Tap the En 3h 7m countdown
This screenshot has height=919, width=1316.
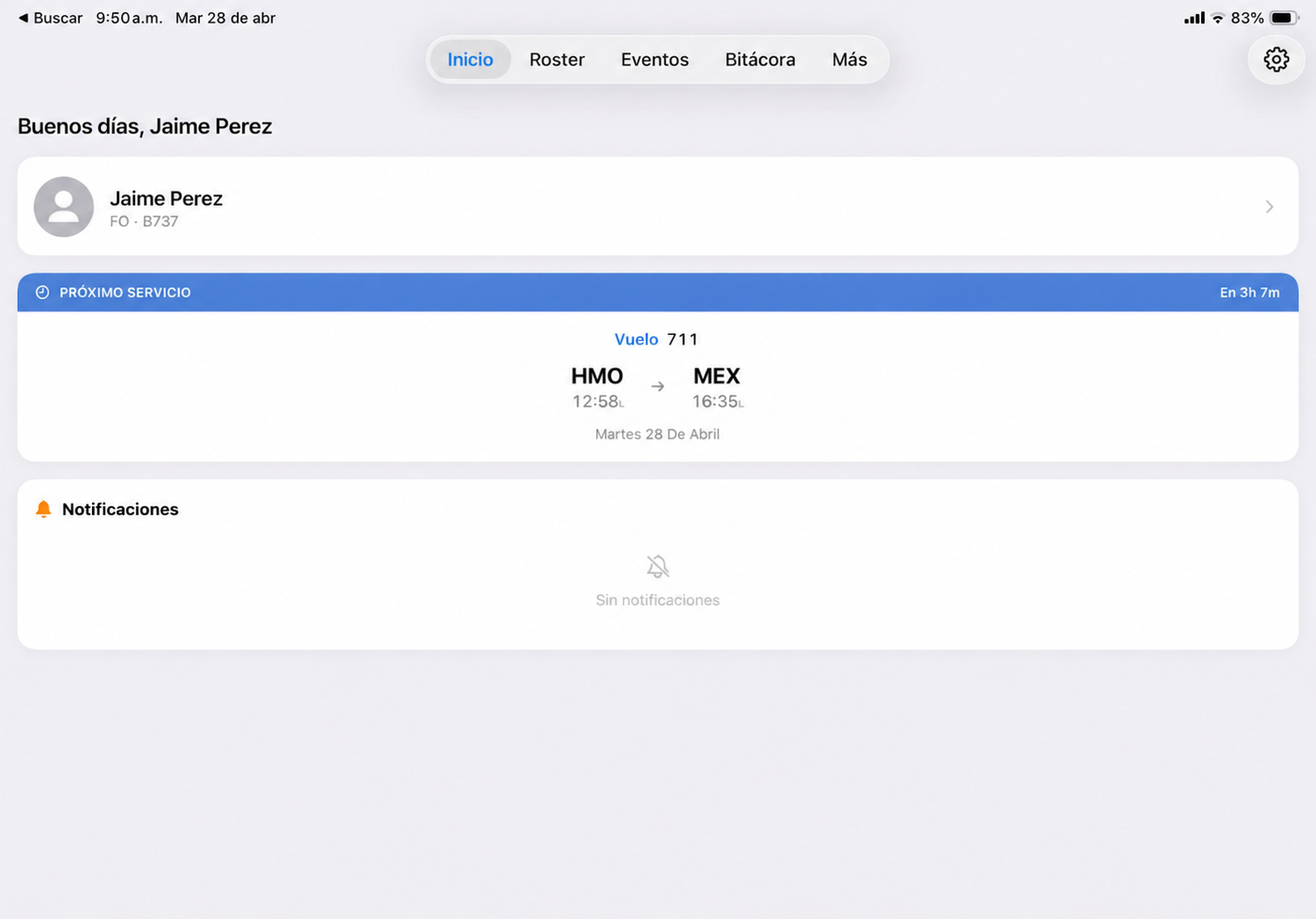pyautogui.click(x=1249, y=293)
